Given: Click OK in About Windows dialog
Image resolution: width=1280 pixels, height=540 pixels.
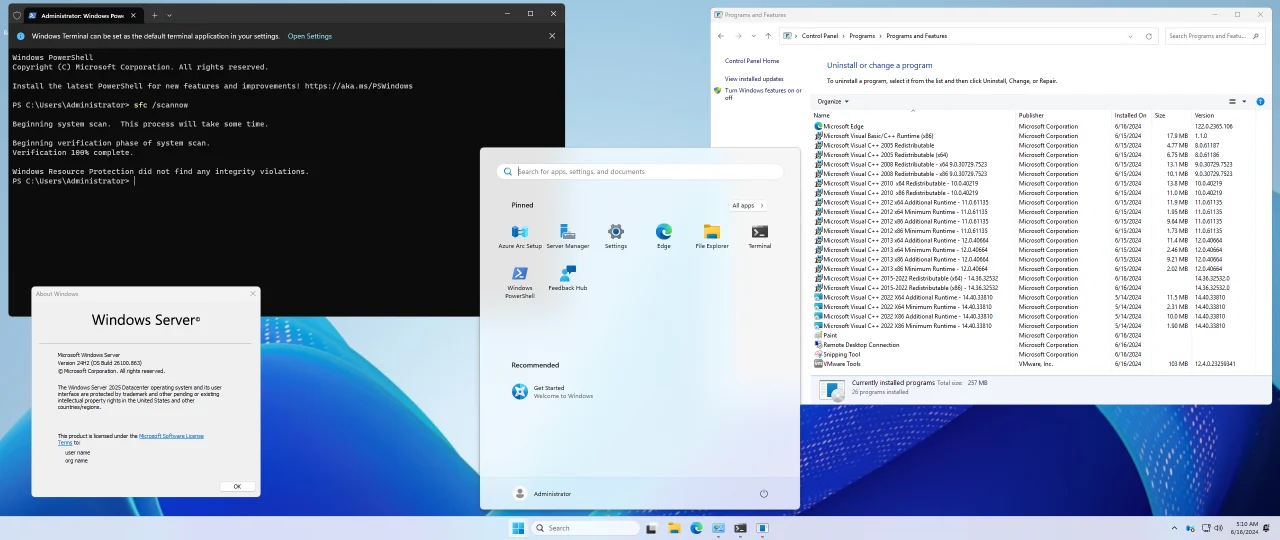Looking at the screenshot, I should pyautogui.click(x=237, y=486).
